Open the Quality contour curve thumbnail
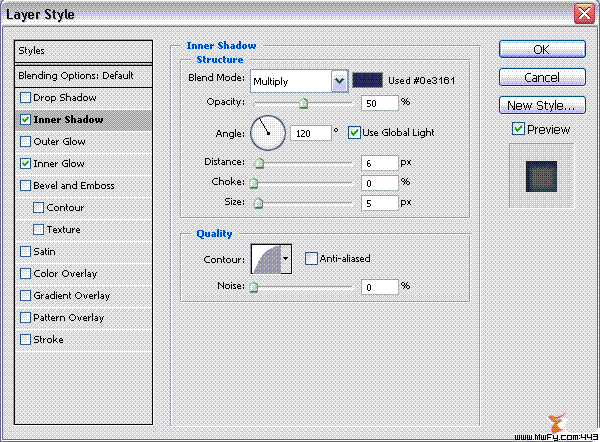 [x=266, y=259]
